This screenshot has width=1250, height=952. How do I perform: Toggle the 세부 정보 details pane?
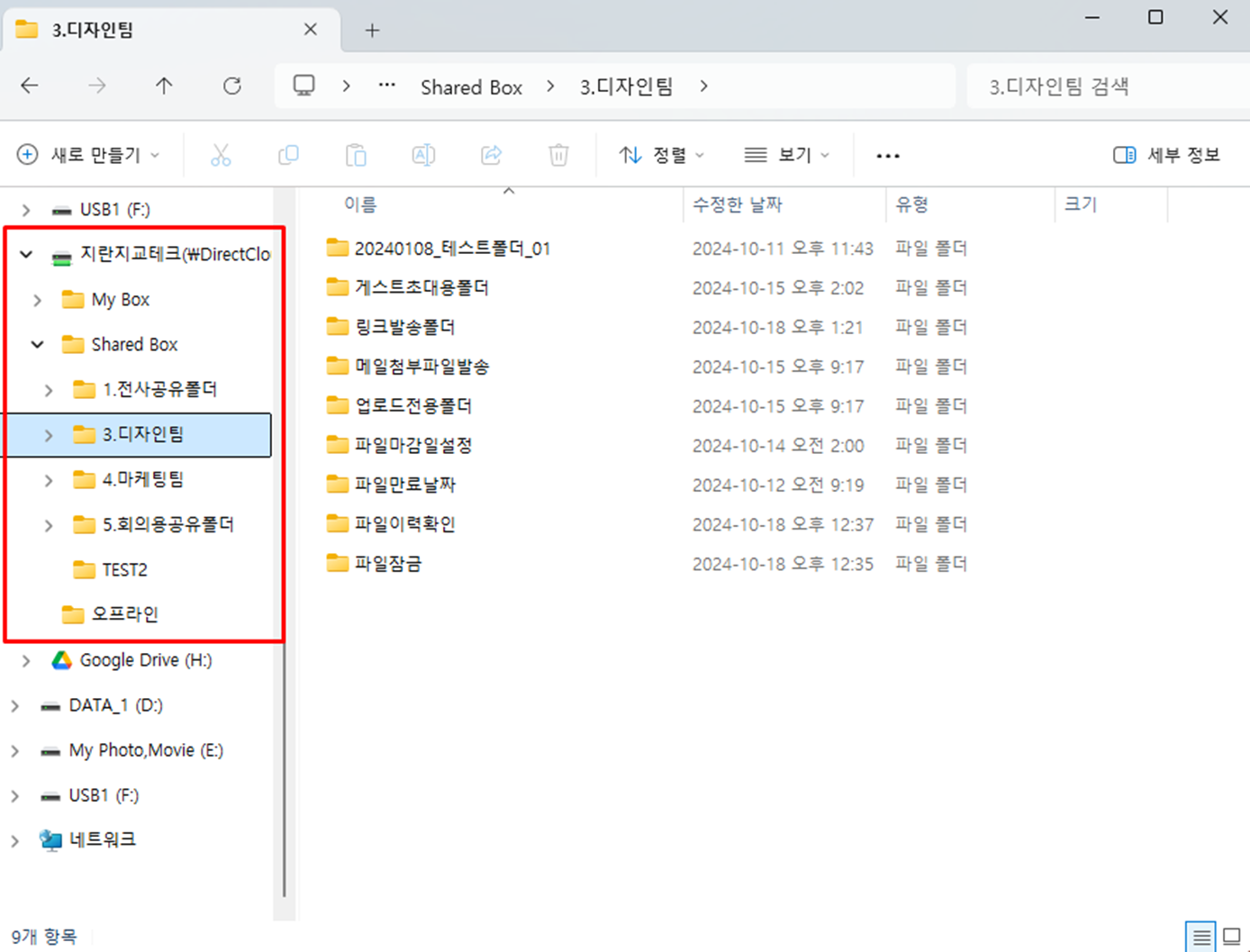(1166, 155)
